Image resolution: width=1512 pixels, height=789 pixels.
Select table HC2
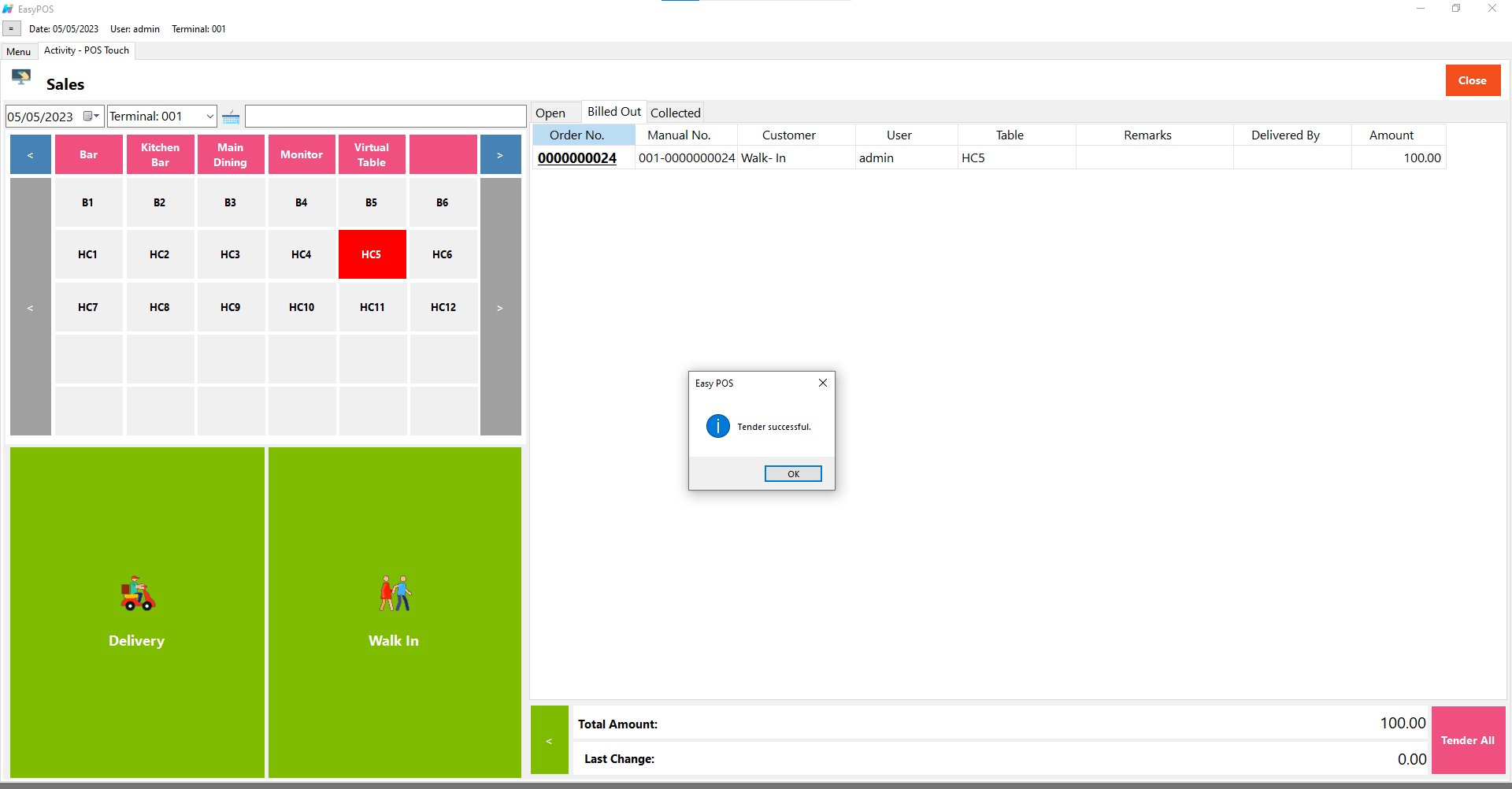click(x=160, y=254)
